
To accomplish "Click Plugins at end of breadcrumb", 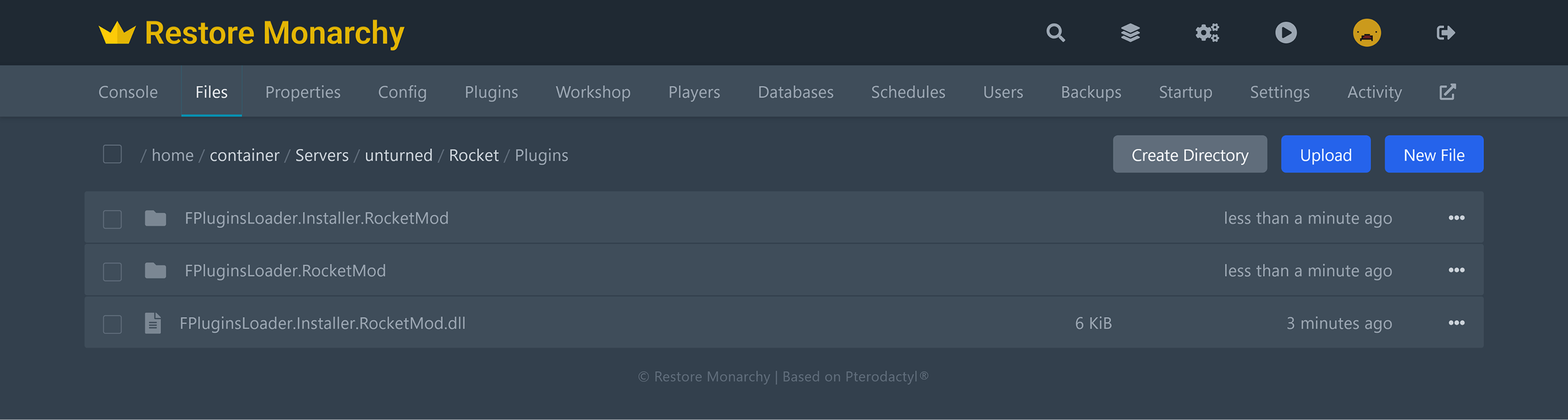I will point(541,156).
